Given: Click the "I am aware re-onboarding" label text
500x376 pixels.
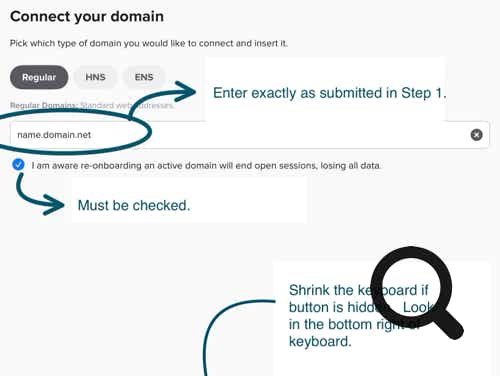Looking at the screenshot, I should pyautogui.click(x=206, y=166).
